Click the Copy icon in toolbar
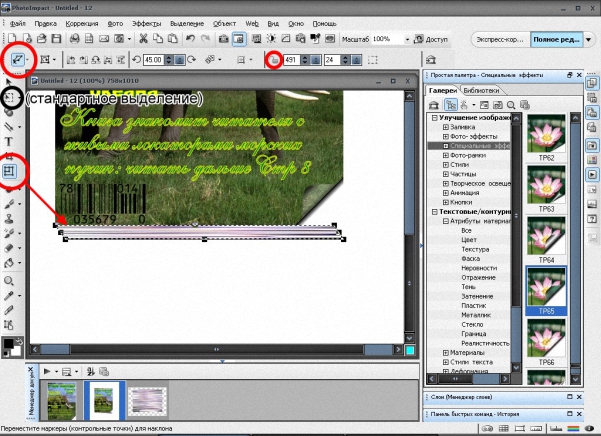 158,39
